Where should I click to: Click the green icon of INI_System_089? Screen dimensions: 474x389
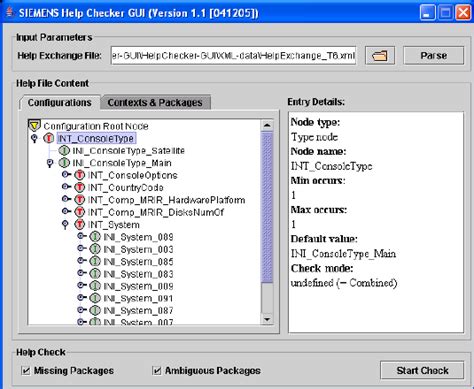click(95, 237)
